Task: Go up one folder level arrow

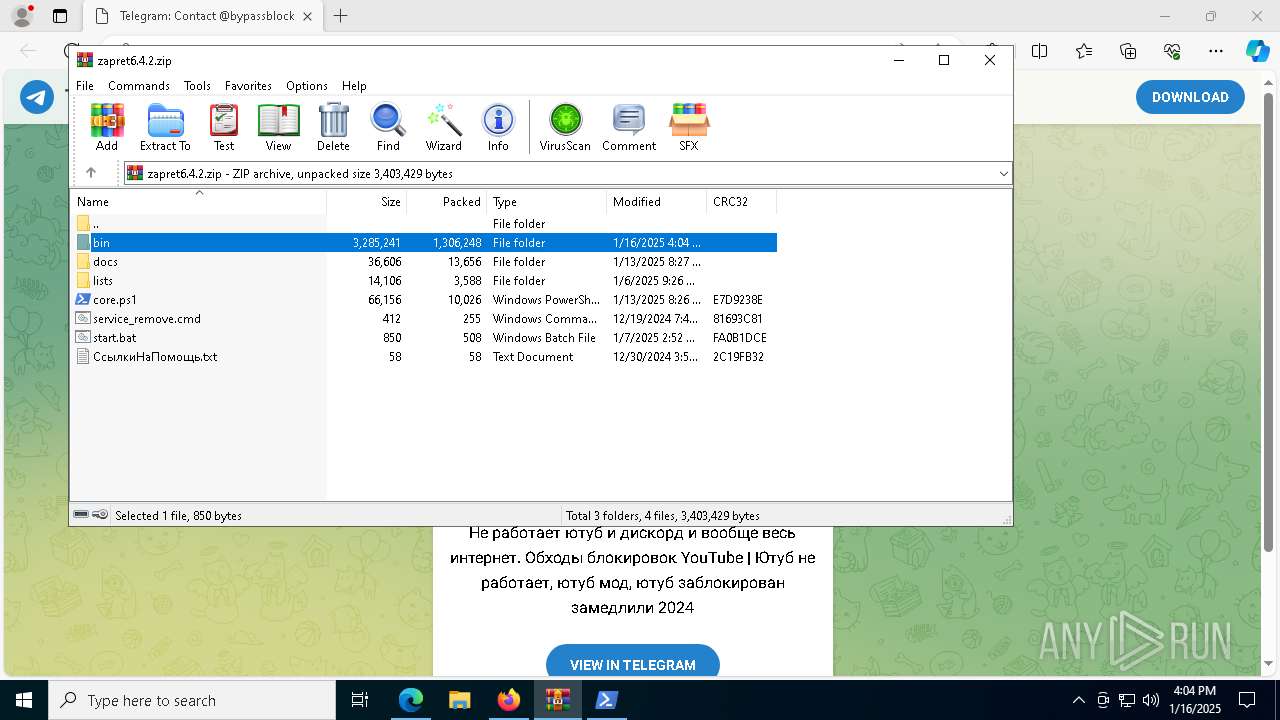Action: [91, 173]
